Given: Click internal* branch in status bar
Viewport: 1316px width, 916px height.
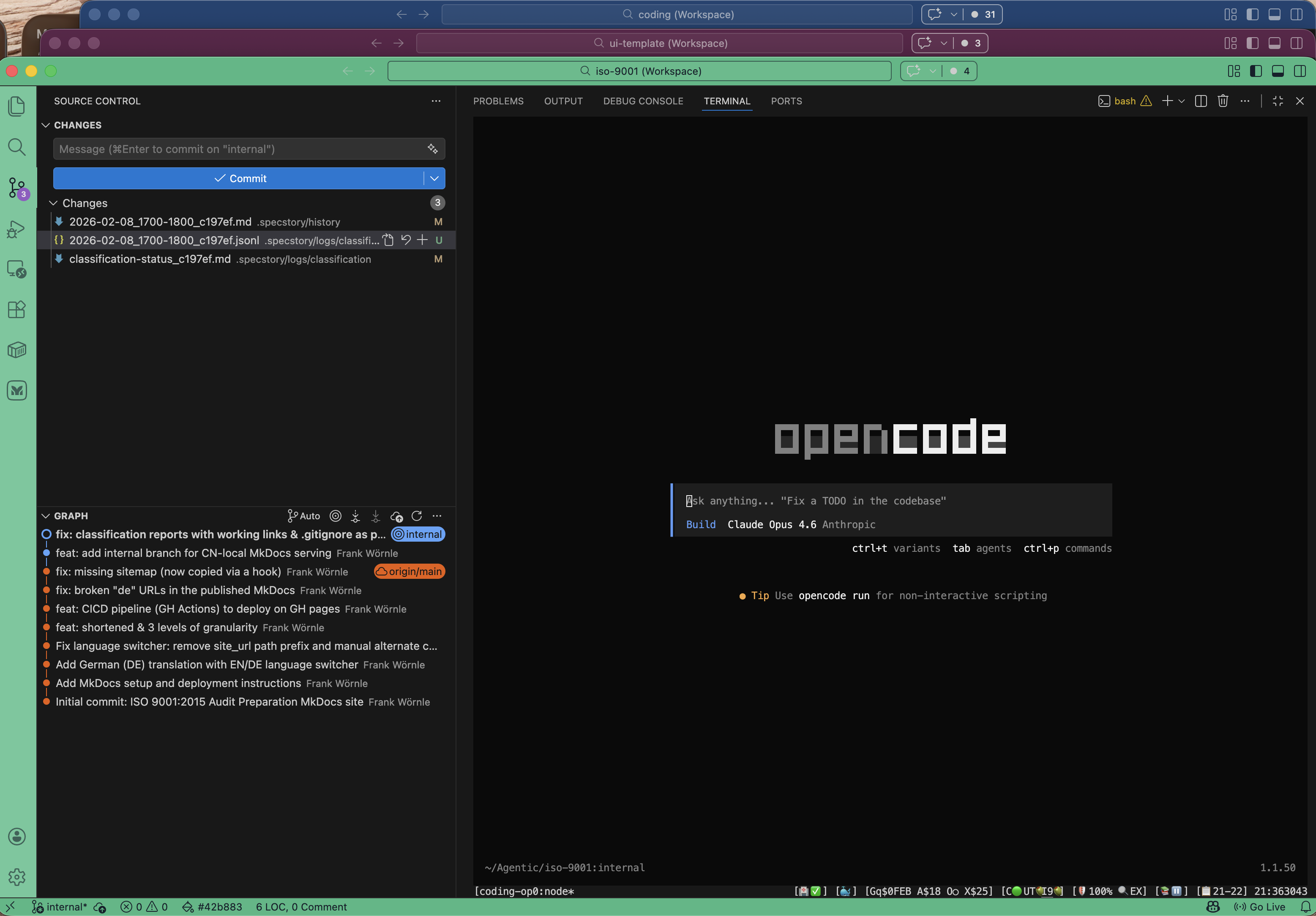Looking at the screenshot, I should click(x=59, y=907).
